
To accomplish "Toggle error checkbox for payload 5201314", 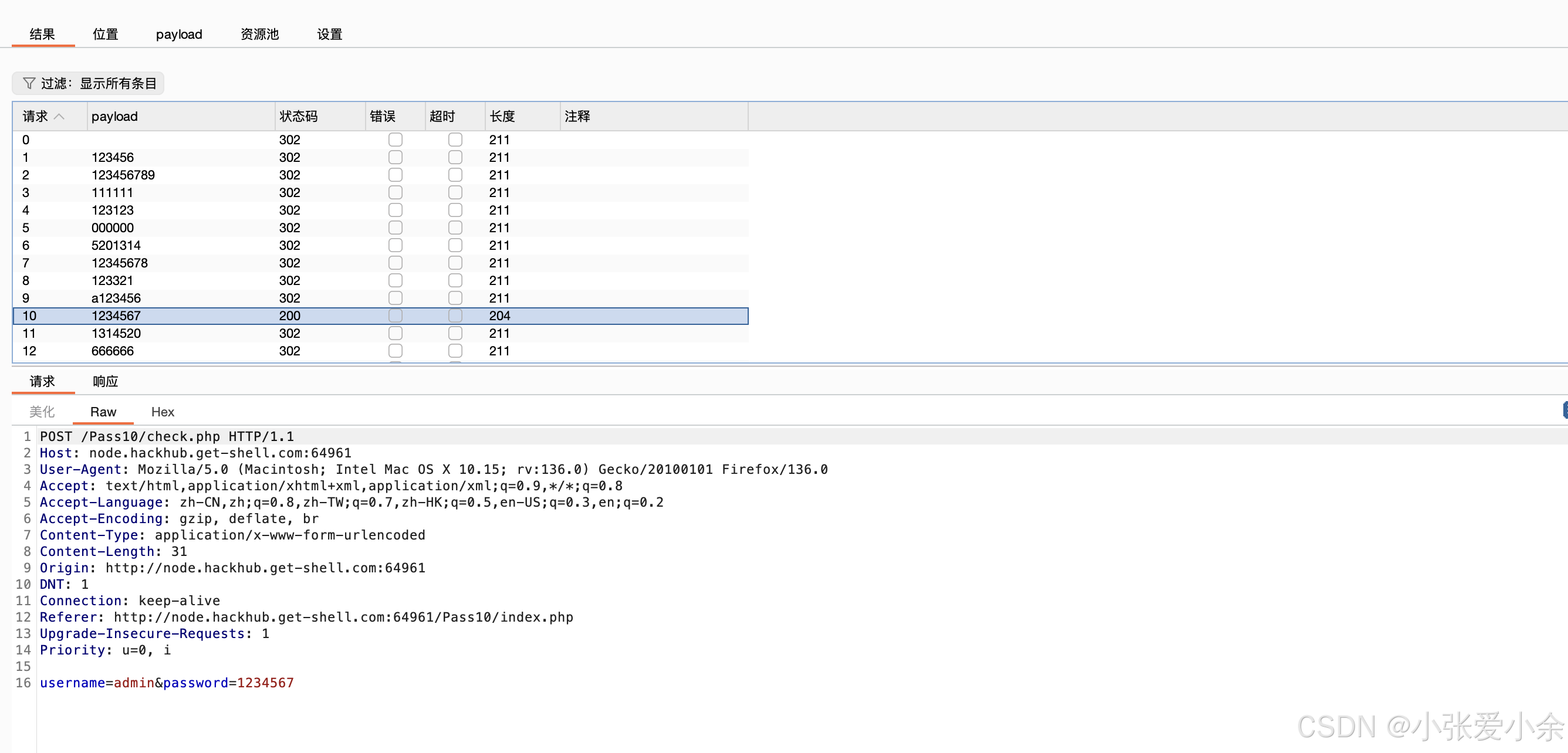I will click(x=395, y=245).
